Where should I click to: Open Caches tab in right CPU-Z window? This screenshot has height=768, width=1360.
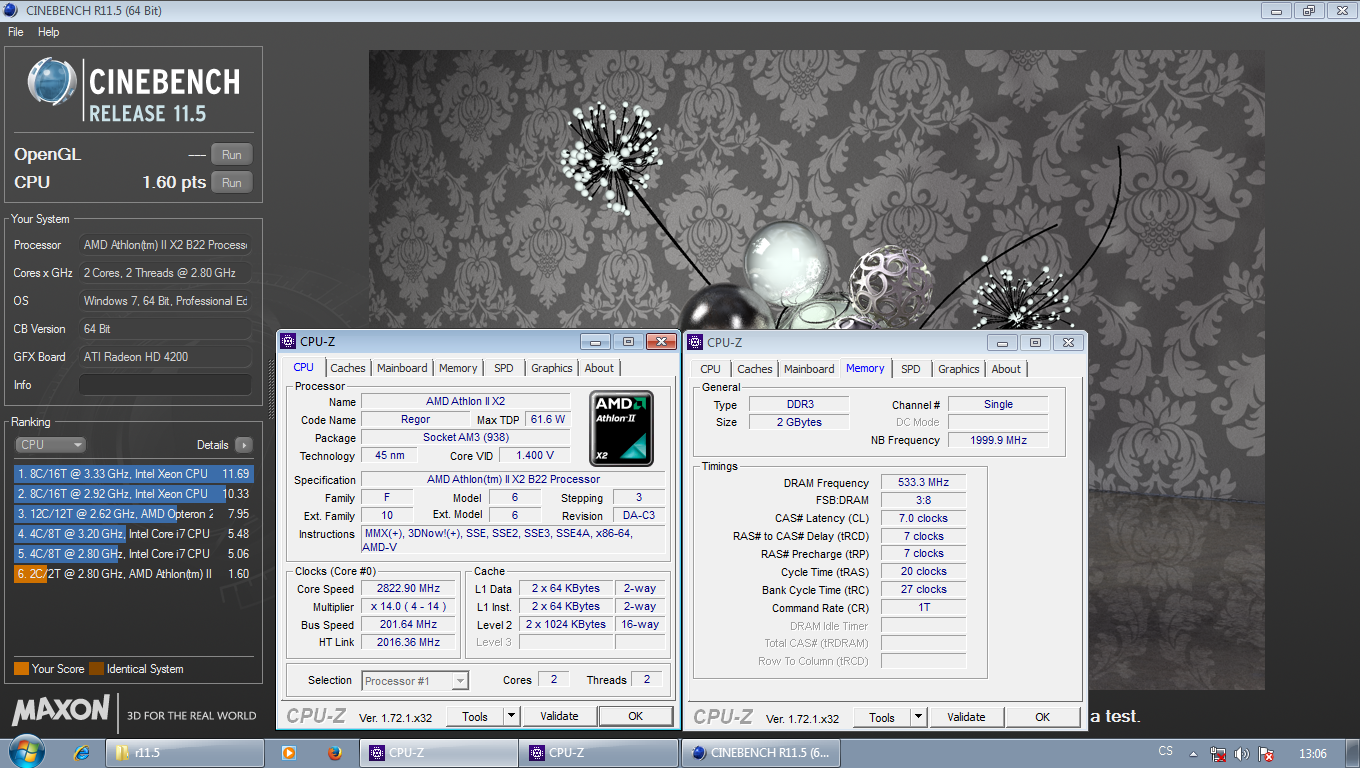point(755,369)
